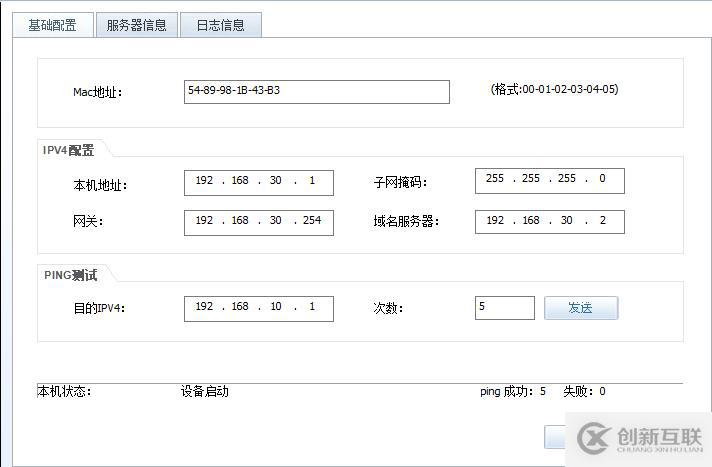Click the 本机状态 label

[x=64, y=391]
